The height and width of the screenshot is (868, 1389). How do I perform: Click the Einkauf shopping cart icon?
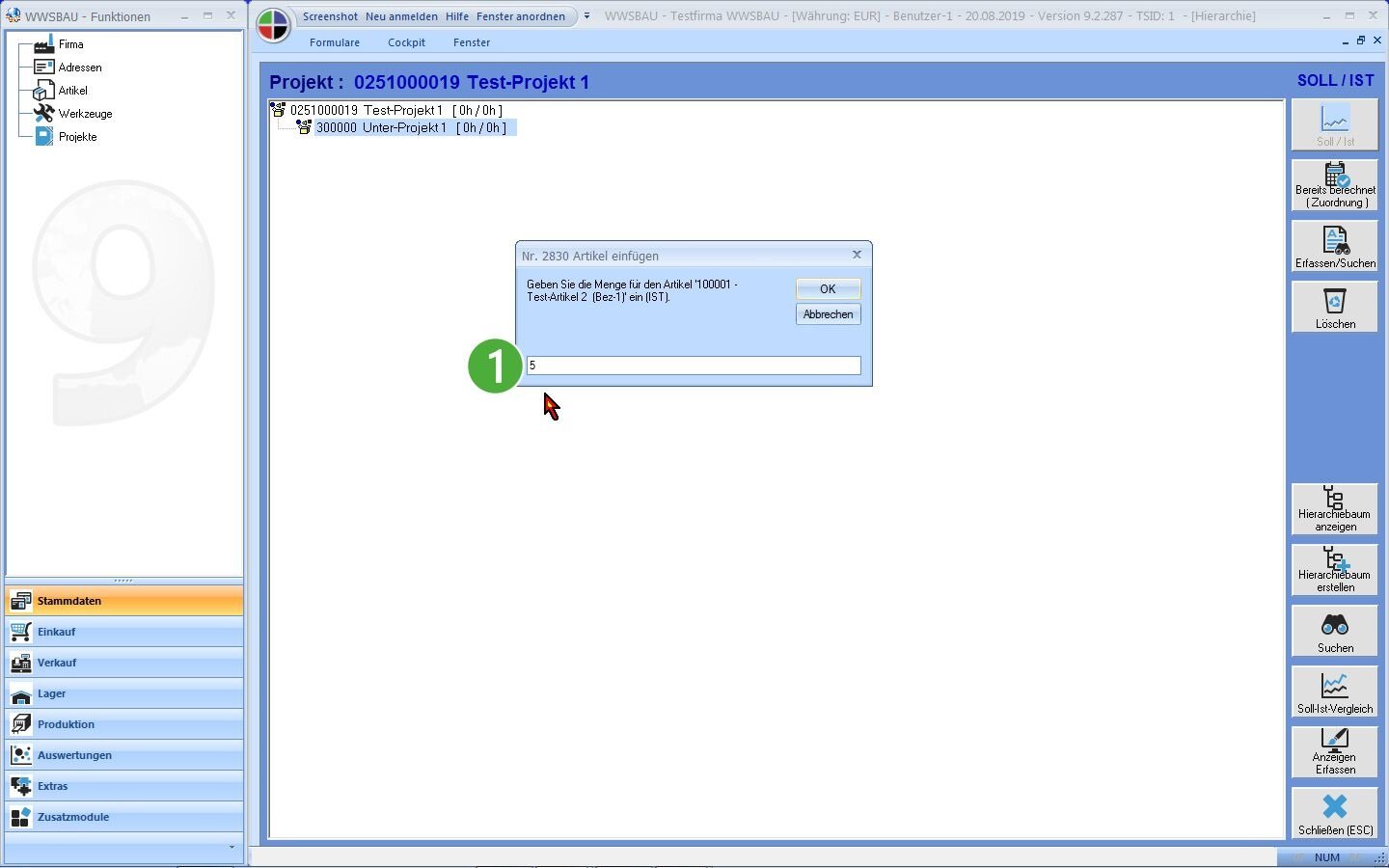pyautogui.click(x=20, y=632)
